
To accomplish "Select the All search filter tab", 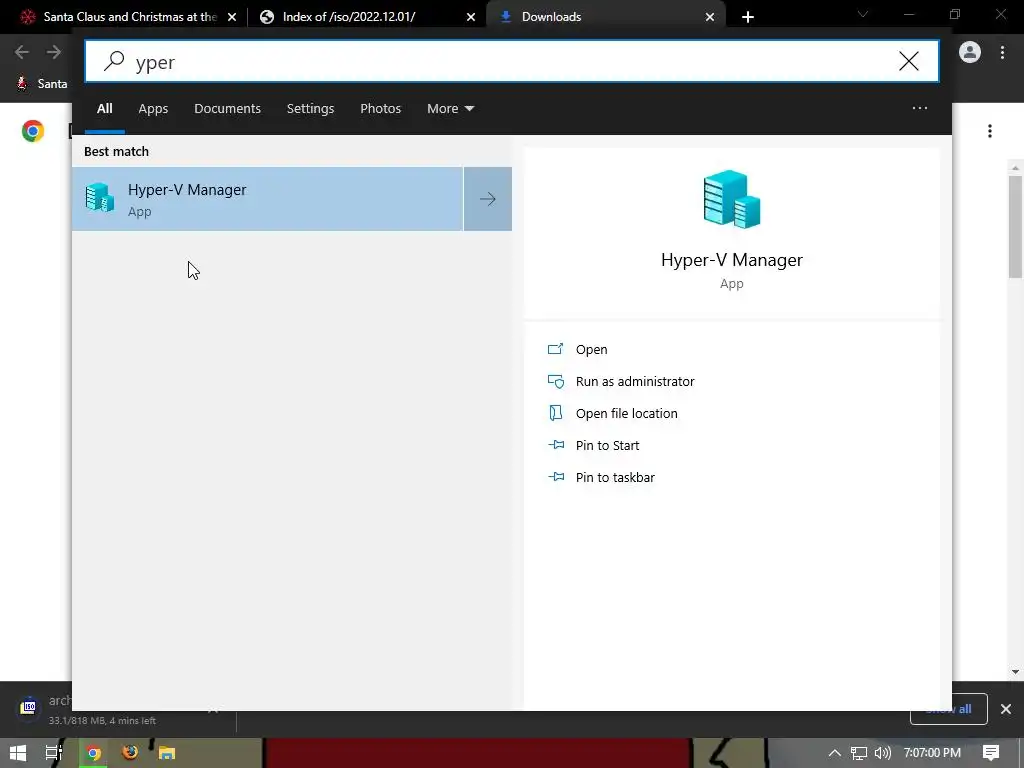I will point(104,108).
